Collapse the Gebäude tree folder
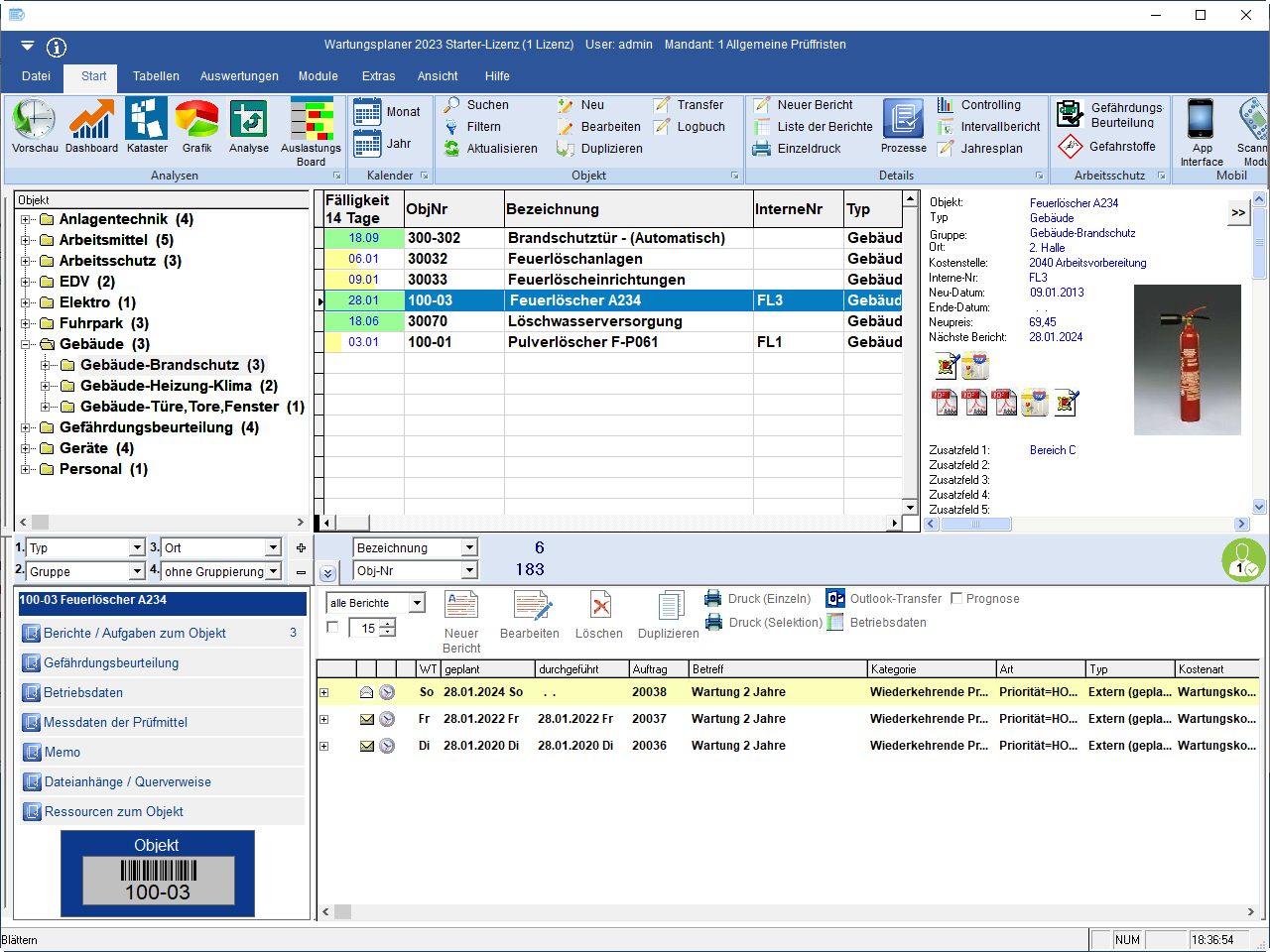The image size is (1270, 952). pyautogui.click(x=26, y=345)
